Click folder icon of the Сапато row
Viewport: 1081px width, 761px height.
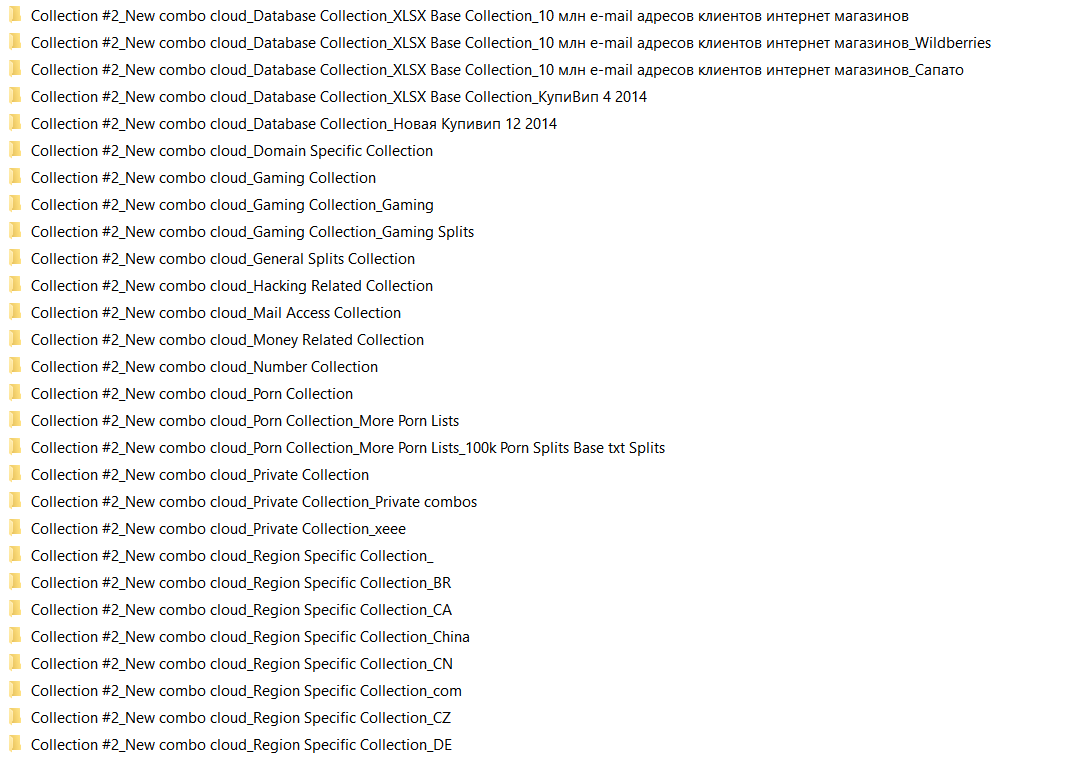15,69
